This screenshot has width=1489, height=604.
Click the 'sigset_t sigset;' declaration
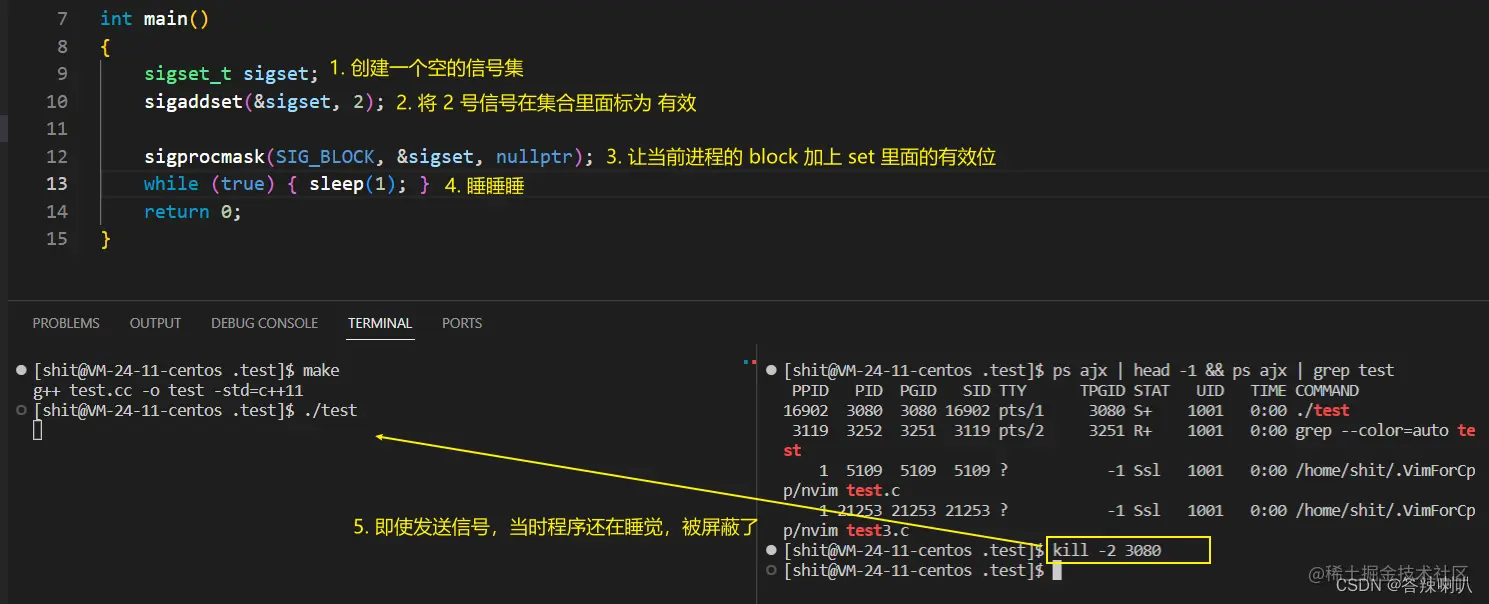(x=231, y=74)
